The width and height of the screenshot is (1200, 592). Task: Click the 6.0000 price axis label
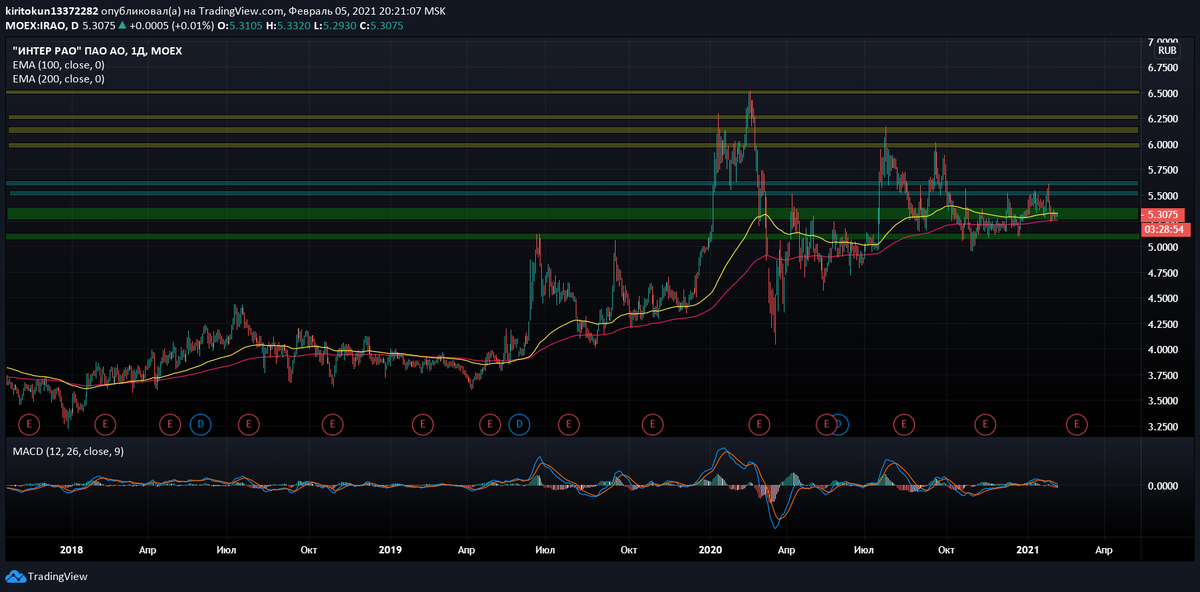1163,144
